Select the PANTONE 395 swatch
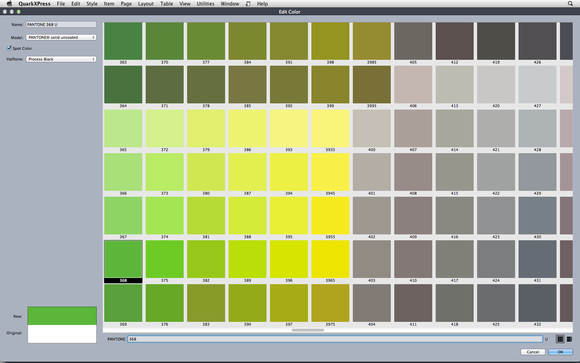Viewport: 580px width, 363px height. (289, 216)
